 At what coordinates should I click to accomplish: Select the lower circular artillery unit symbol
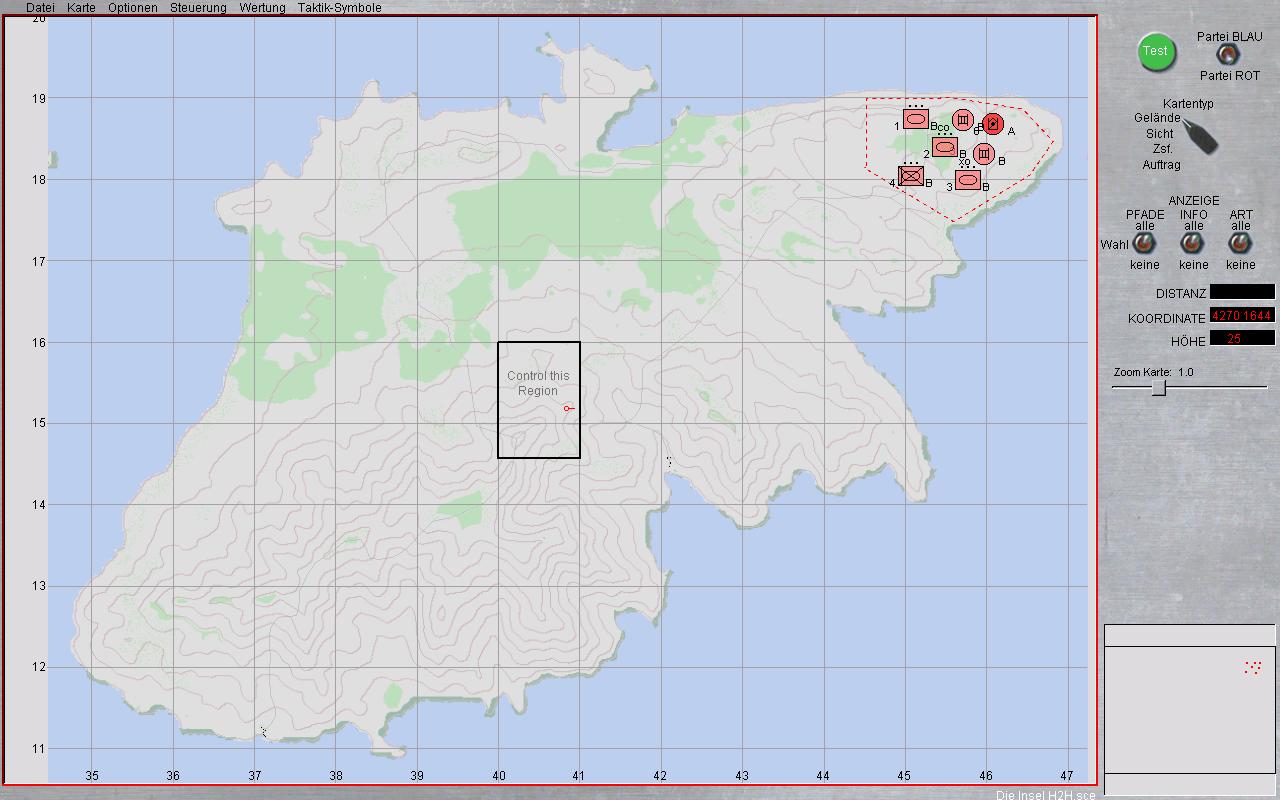(x=984, y=154)
